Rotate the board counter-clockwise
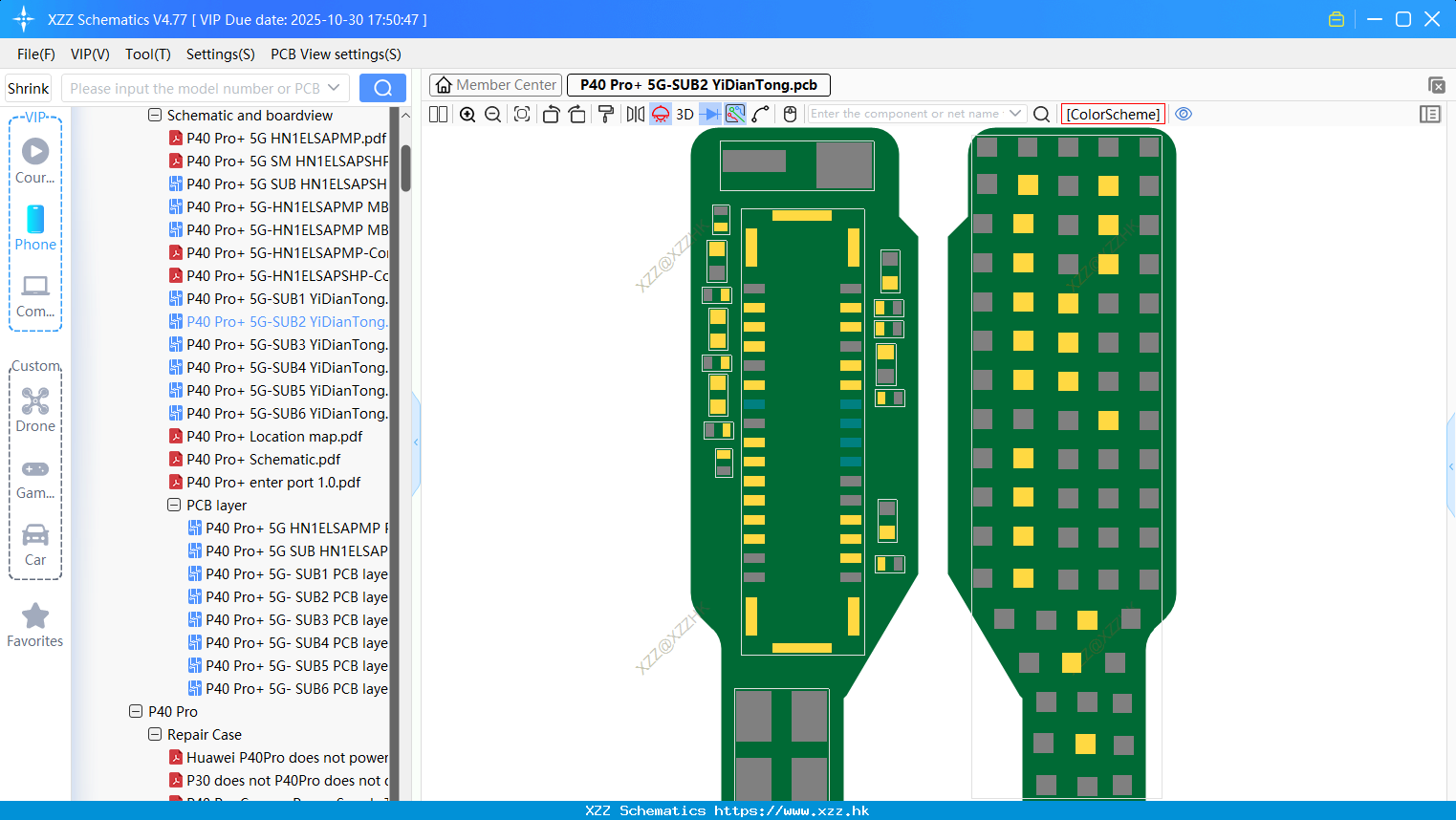Viewport: 1456px width, 820px height. coord(551,114)
